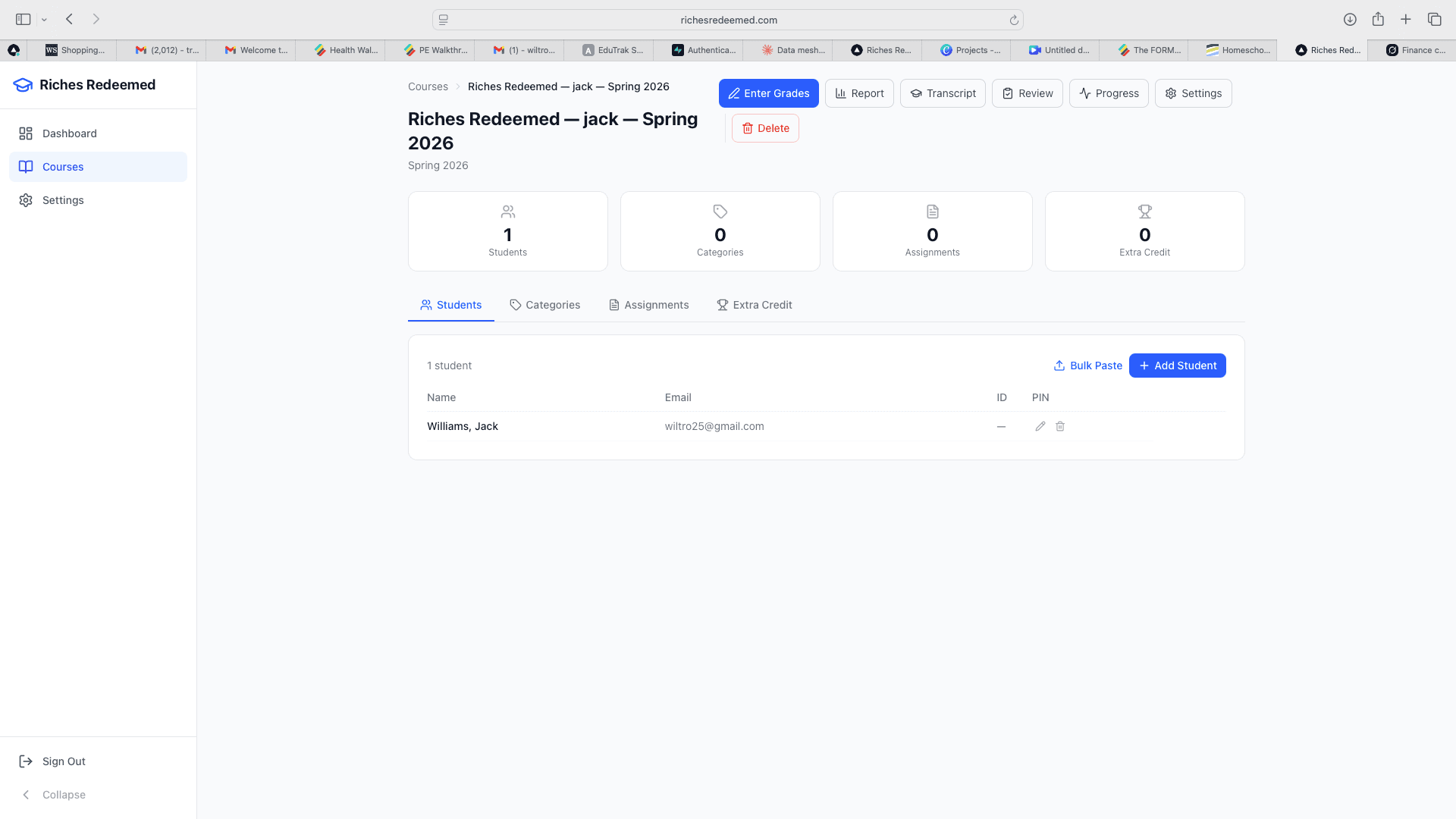The image size is (1456, 819).
Task: Click the upload icon beside Bulk Paste
Action: click(x=1059, y=365)
